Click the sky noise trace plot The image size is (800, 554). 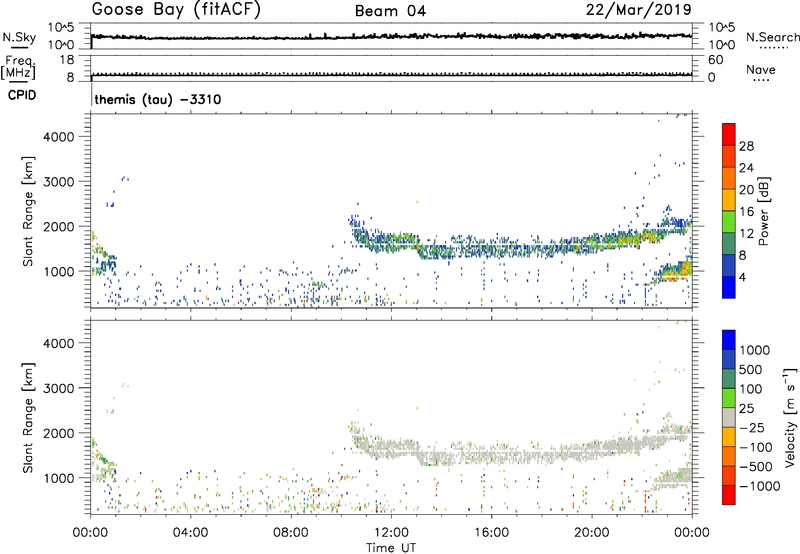point(391,36)
